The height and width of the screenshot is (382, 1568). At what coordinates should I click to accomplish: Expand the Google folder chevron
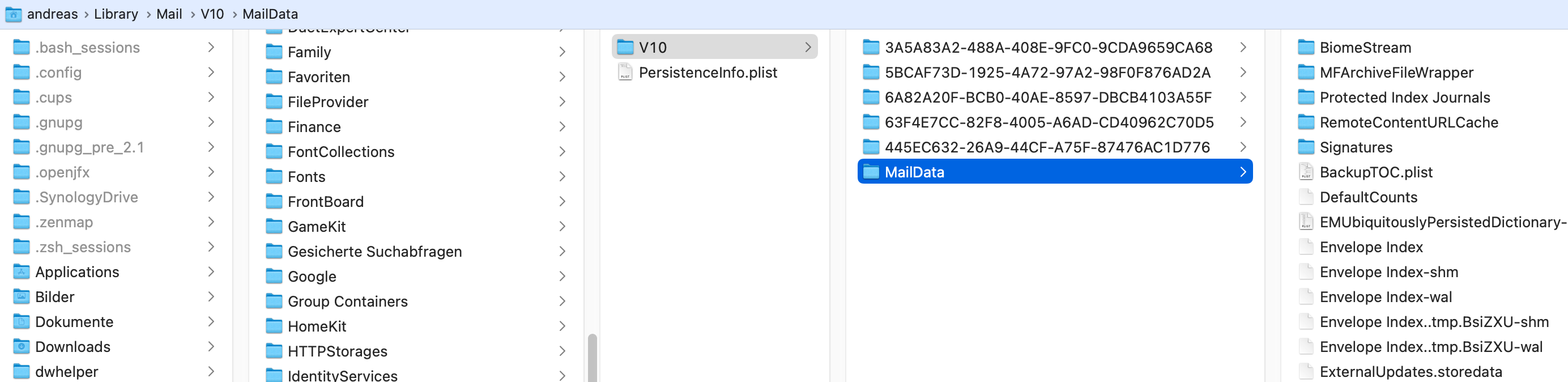tap(563, 277)
